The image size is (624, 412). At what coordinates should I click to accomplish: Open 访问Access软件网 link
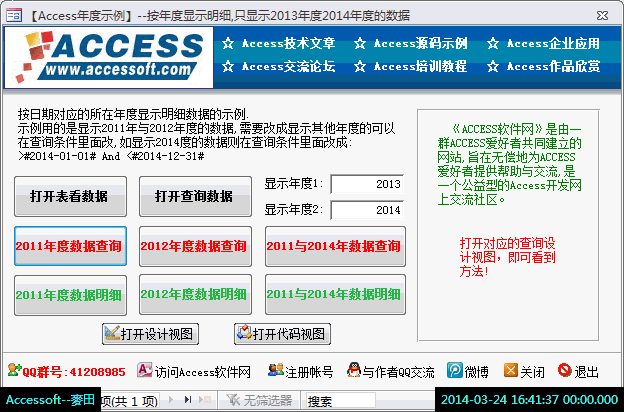(203, 373)
